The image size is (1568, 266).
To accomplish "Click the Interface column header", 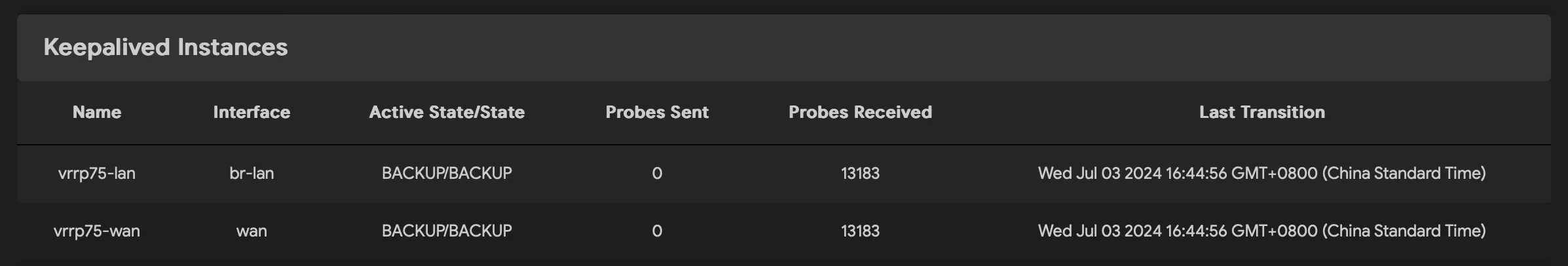I will click(x=252, y=112).
